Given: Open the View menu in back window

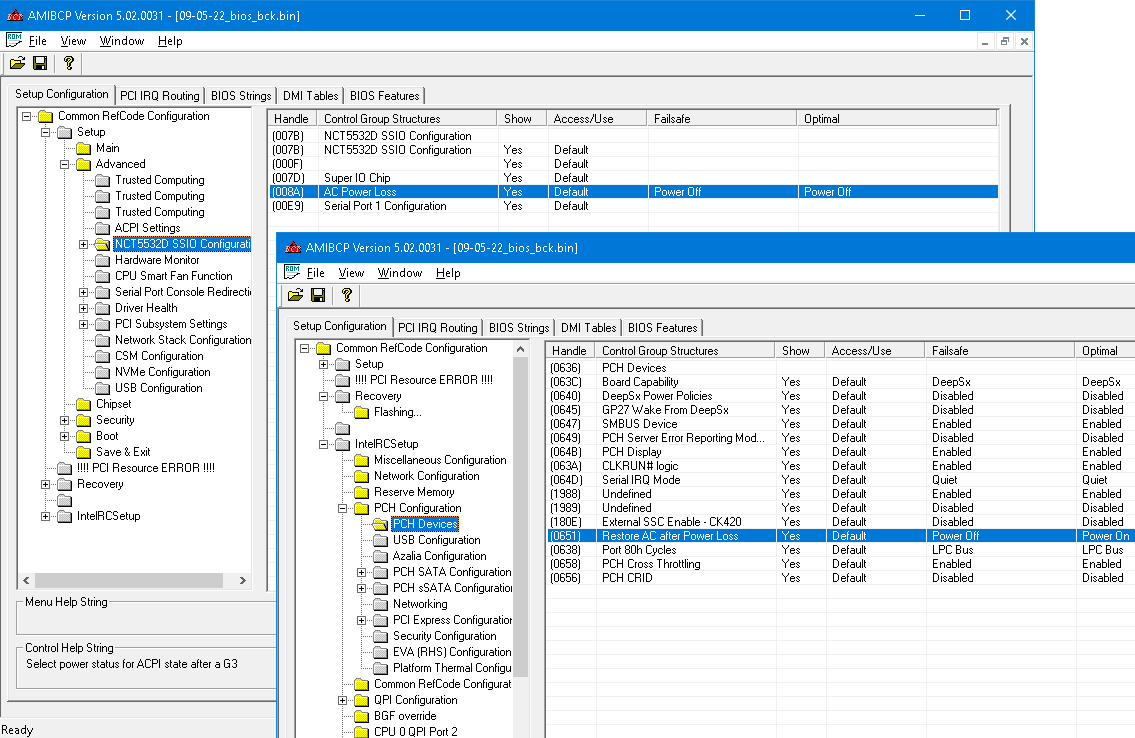Looking at the screenshot, I should 73,41.
